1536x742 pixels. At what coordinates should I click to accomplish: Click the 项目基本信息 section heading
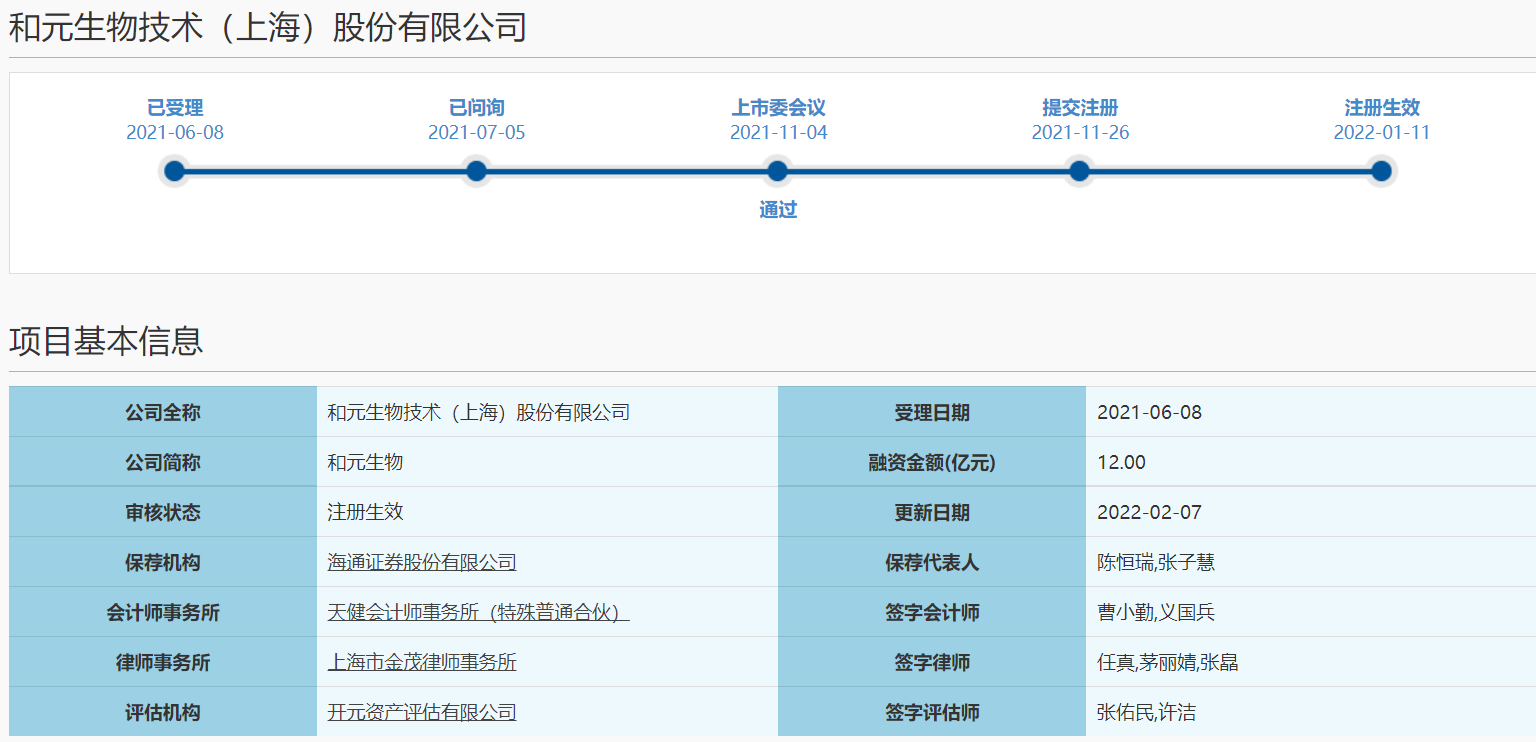tap(106, 341)
